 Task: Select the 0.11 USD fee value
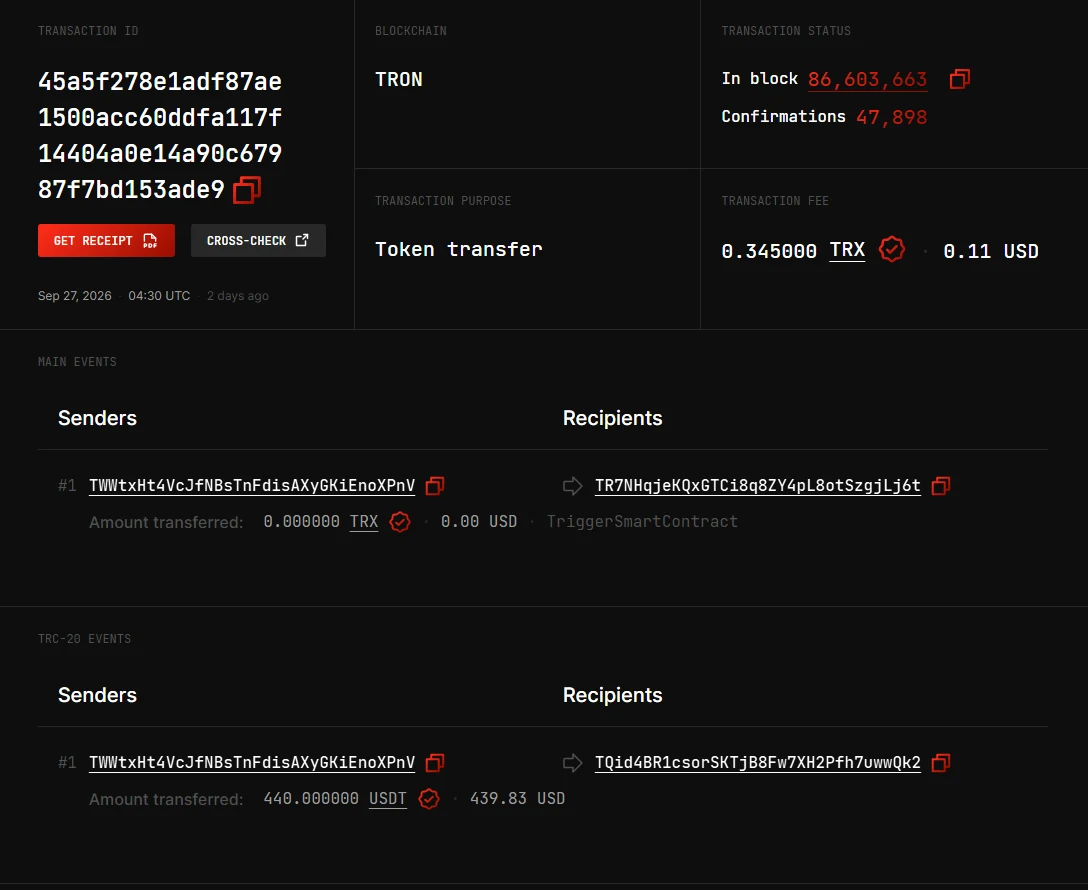click(991, 251)
